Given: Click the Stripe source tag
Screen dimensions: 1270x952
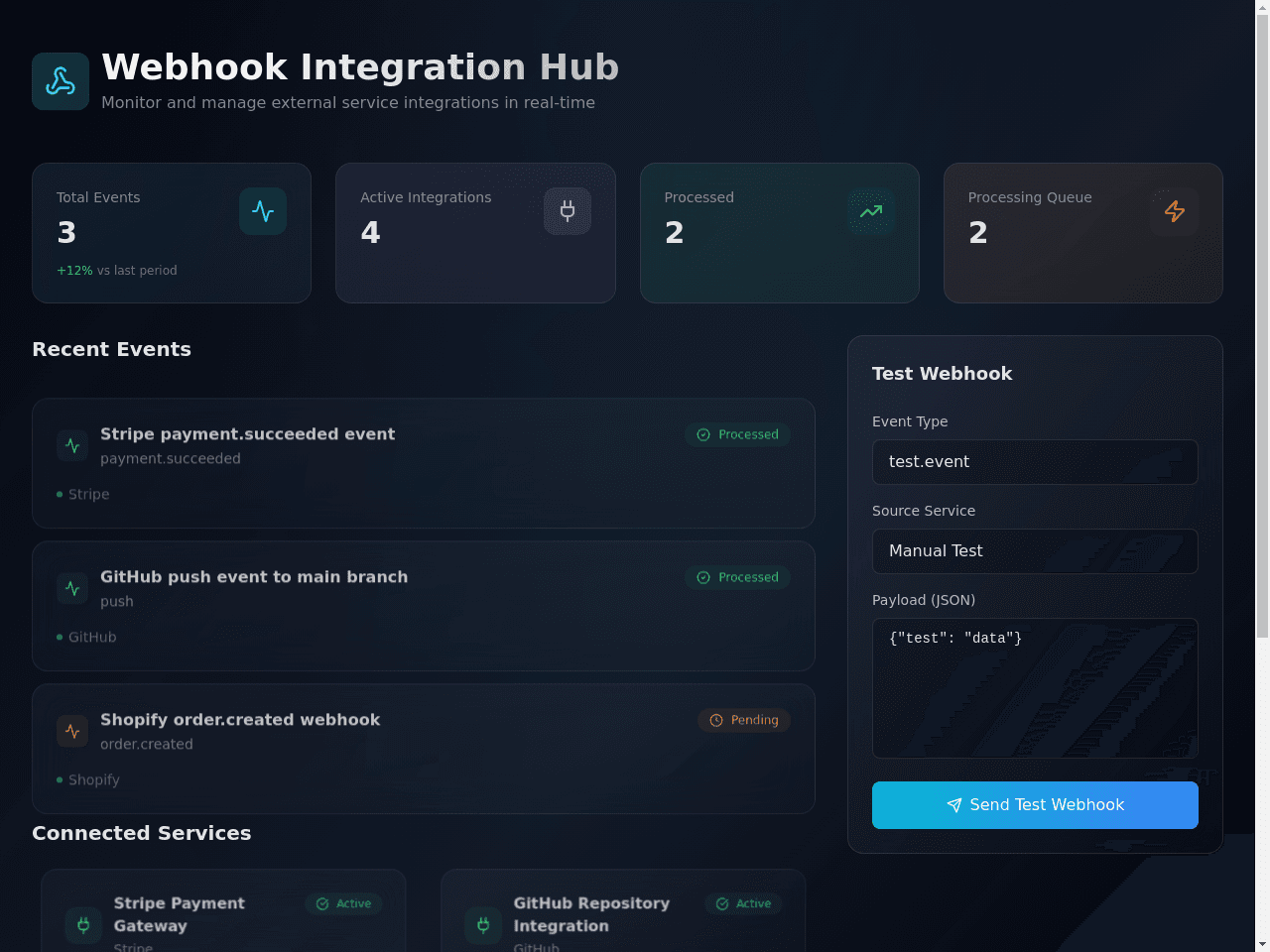Looking at the screenshot, I should tap(83, 494).
